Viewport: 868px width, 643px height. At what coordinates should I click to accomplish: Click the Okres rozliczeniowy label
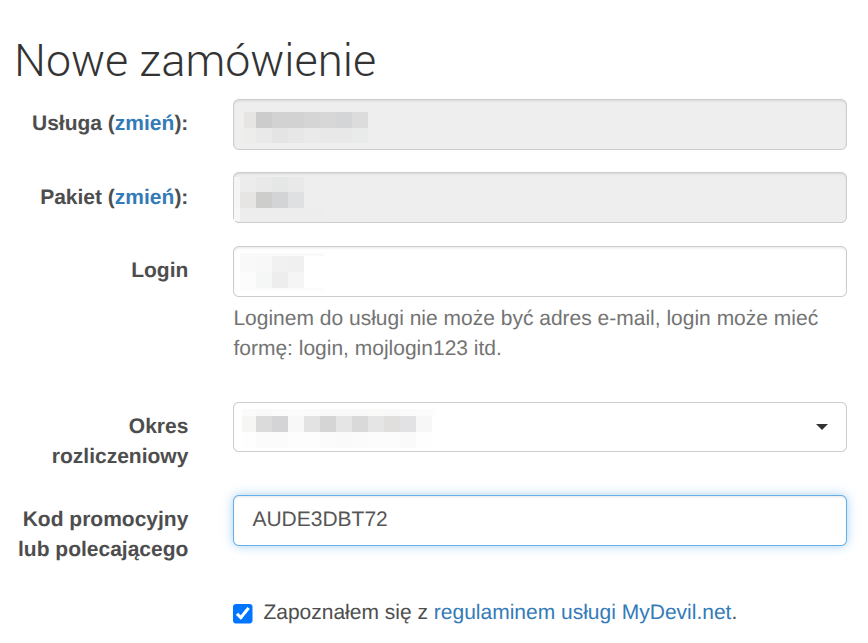[120, 441]
